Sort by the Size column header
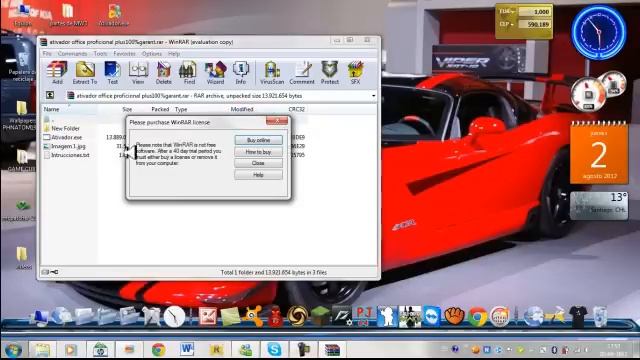Viewport: 640px width, 360px height. click(127, 109)
